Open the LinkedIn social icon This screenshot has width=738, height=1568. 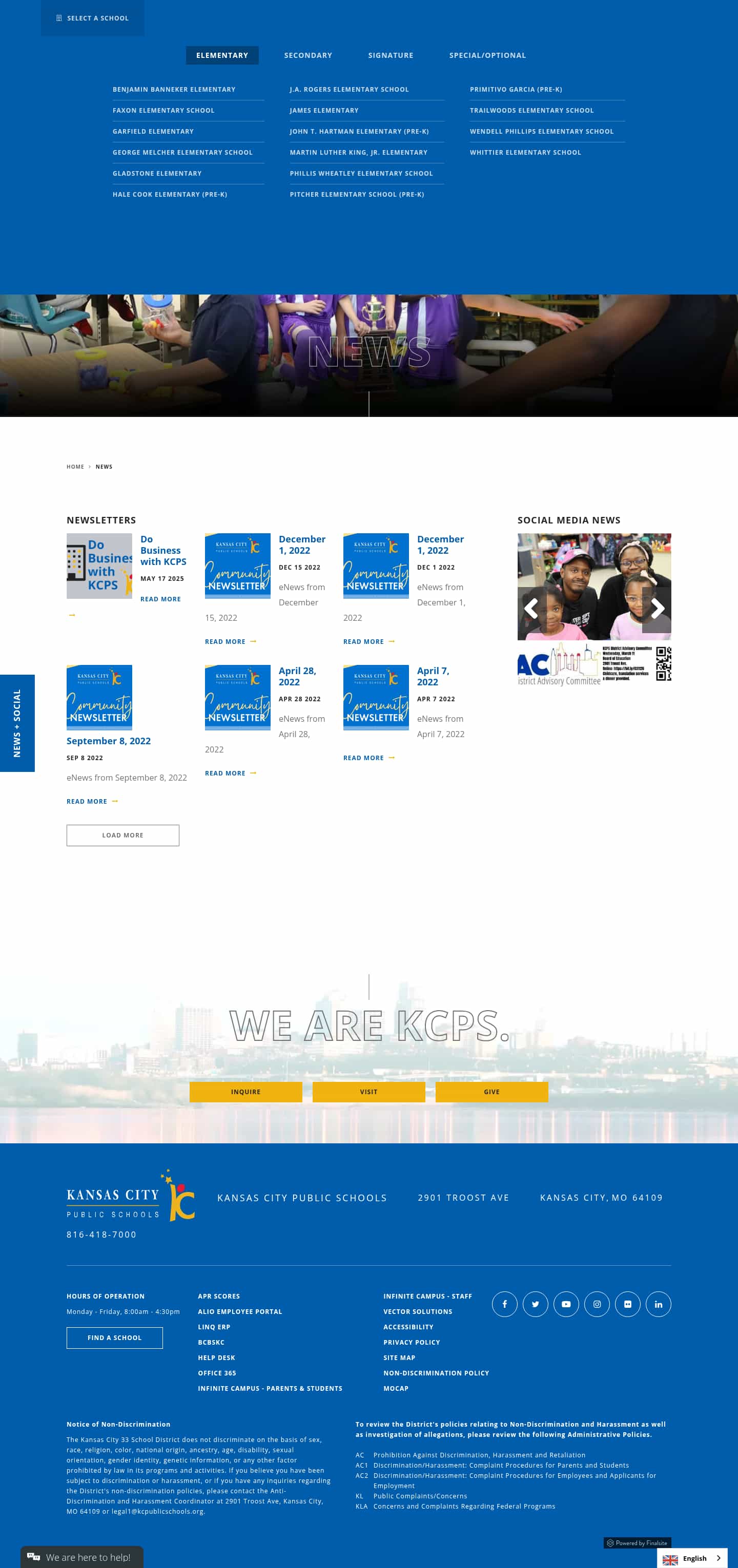coord(658,1304)
